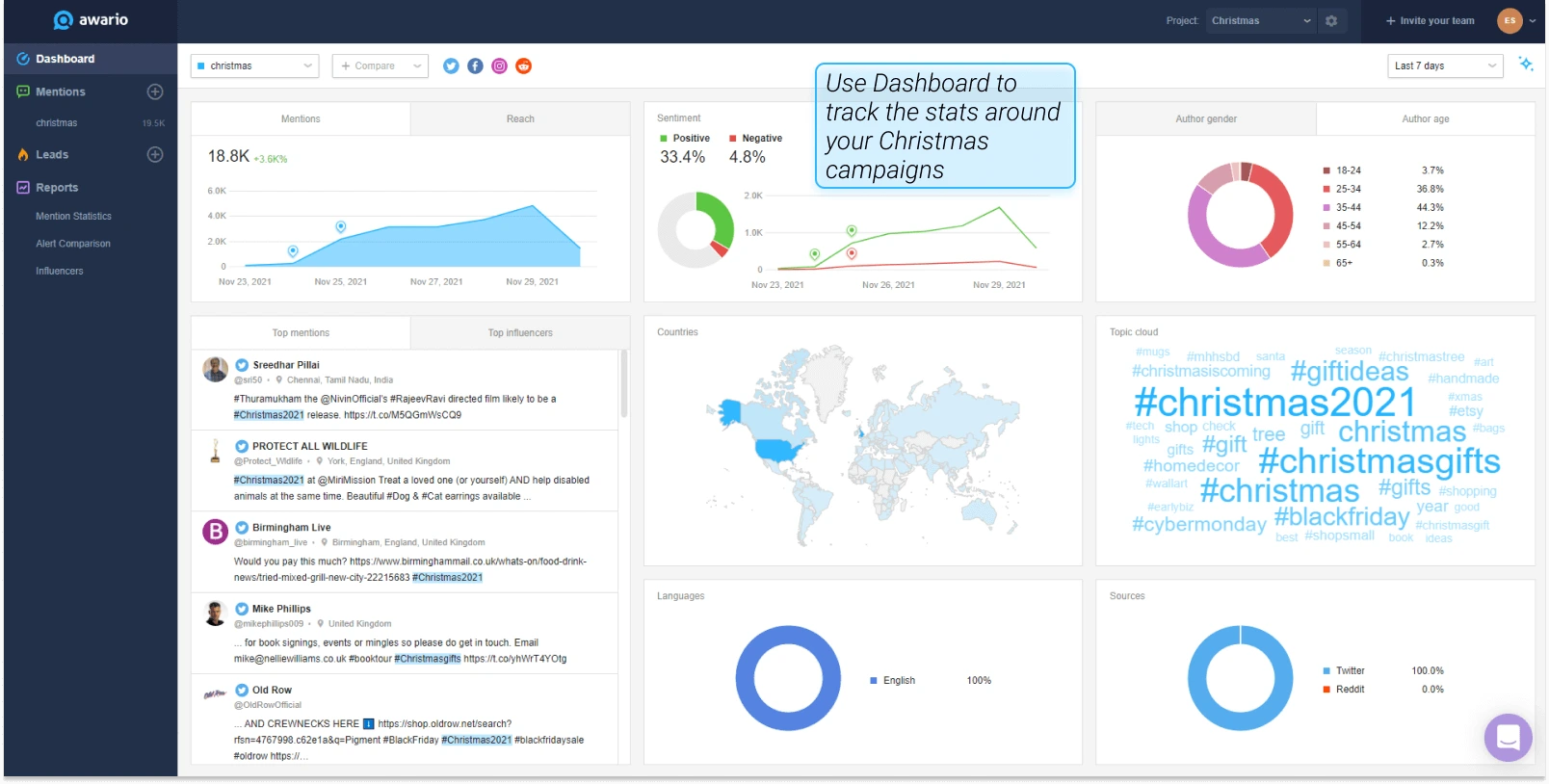This screenshot has height=784, width=1549.
Task: Click the top mentions list scrollbar
Action: point(623,383)
